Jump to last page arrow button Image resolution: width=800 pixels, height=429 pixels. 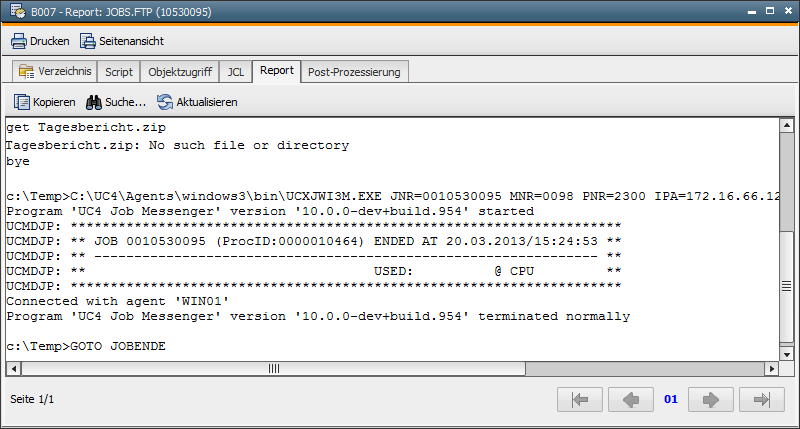pos(762,399)
